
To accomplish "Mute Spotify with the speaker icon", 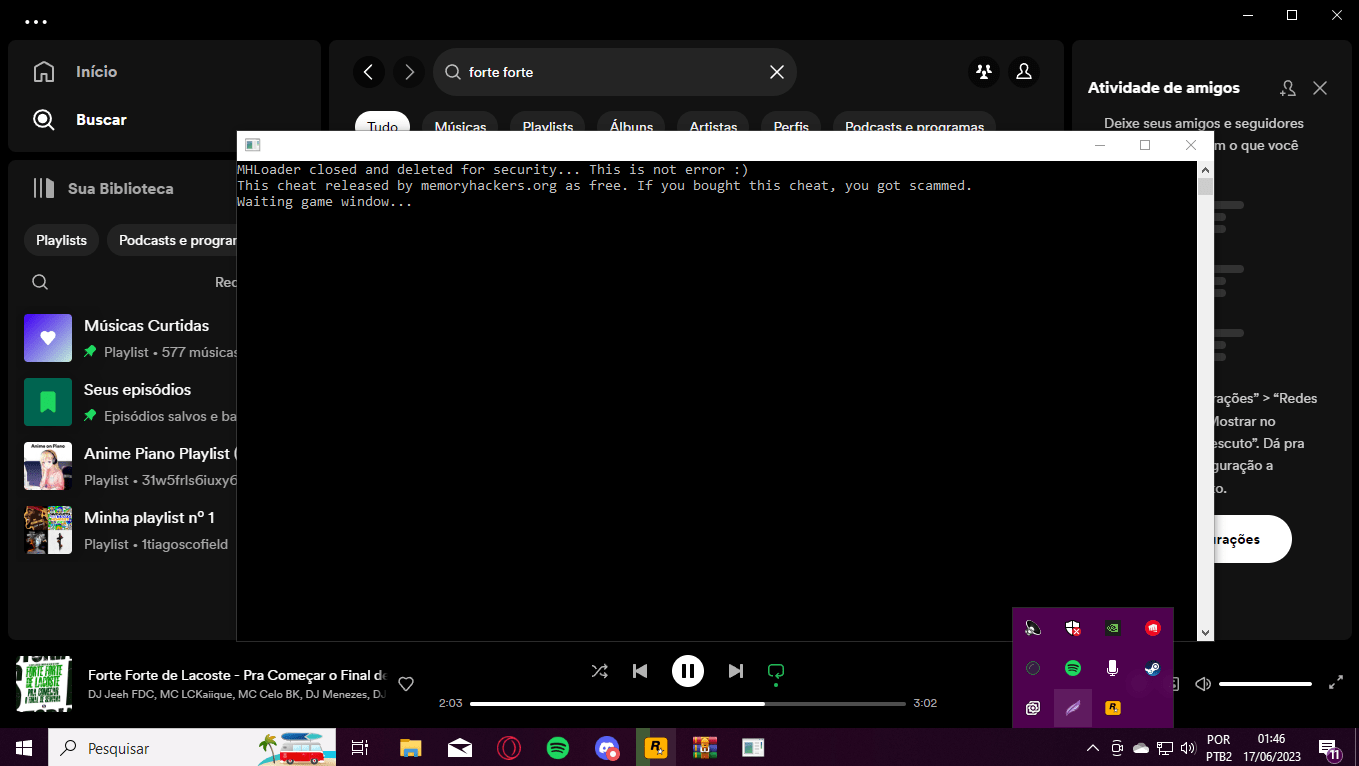I will tap(1203, 684).
